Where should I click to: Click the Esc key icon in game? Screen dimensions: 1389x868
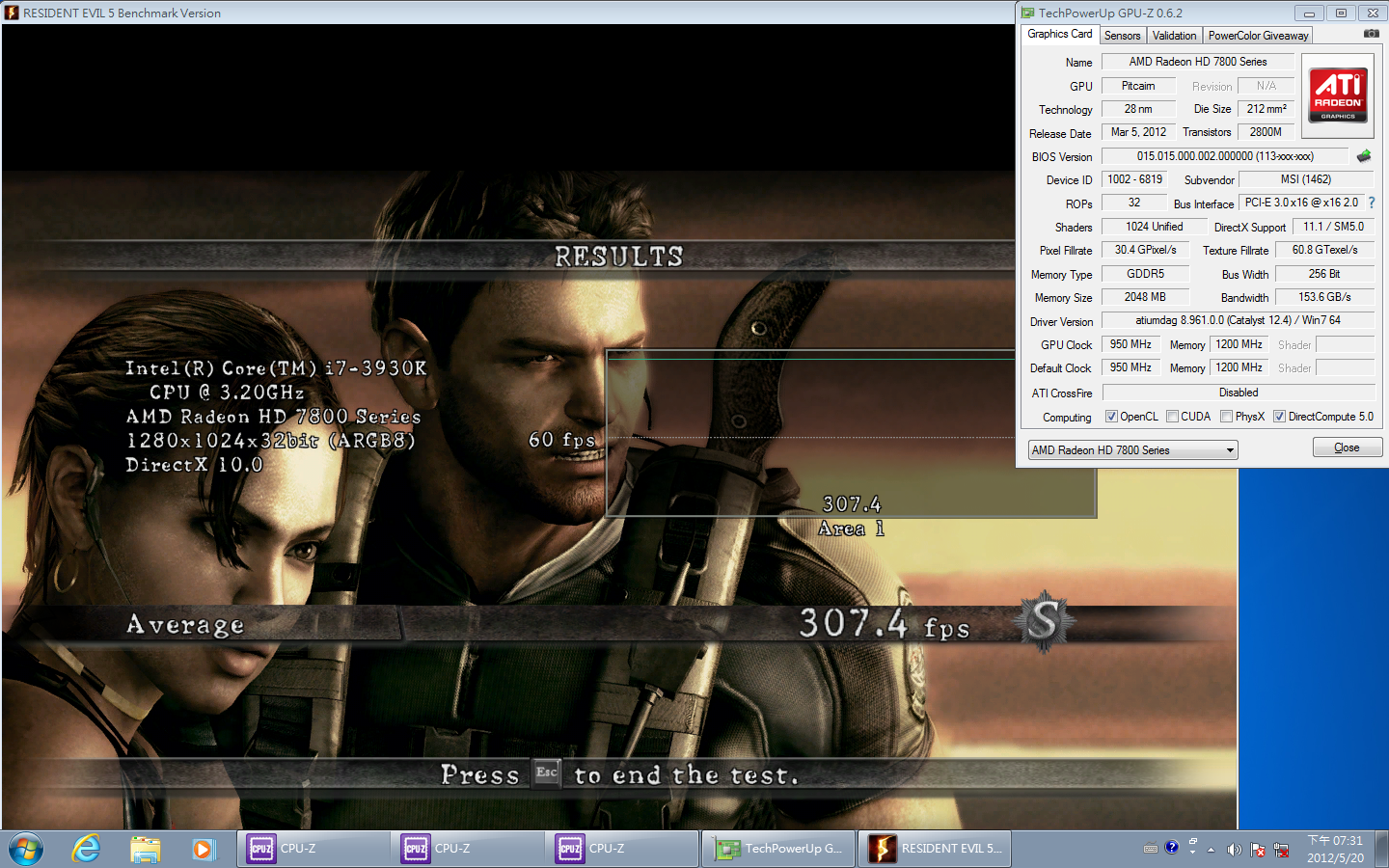(547, 773)
